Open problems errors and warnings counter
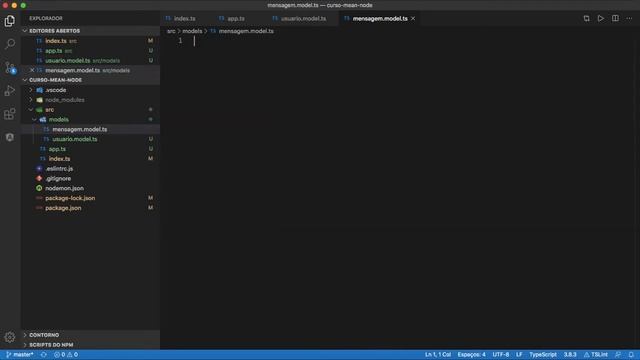The width and height of the screenshot is (640, 360). 66,355
